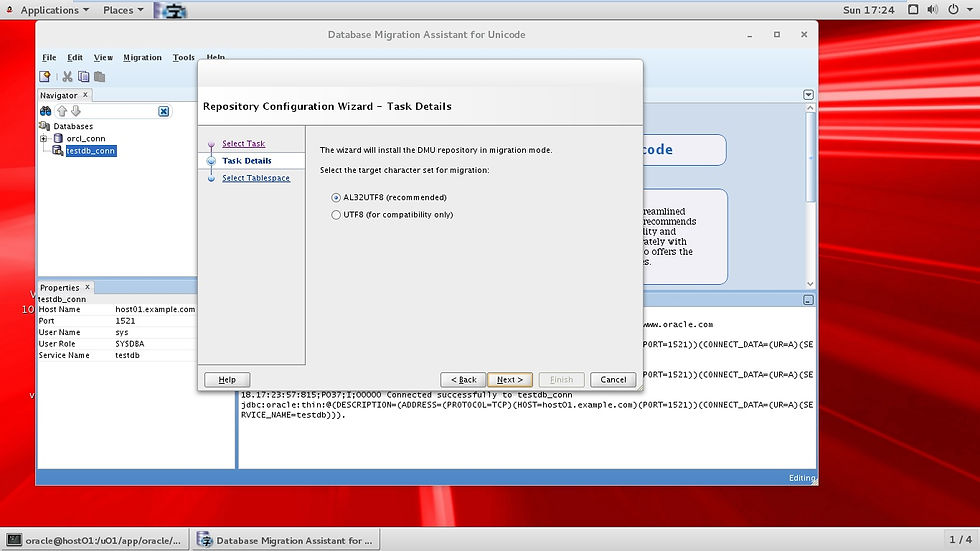This screenshot has height=551, width=980.
Task: Click the Navigator search down arrow
Action: click(x=76, y=111)
